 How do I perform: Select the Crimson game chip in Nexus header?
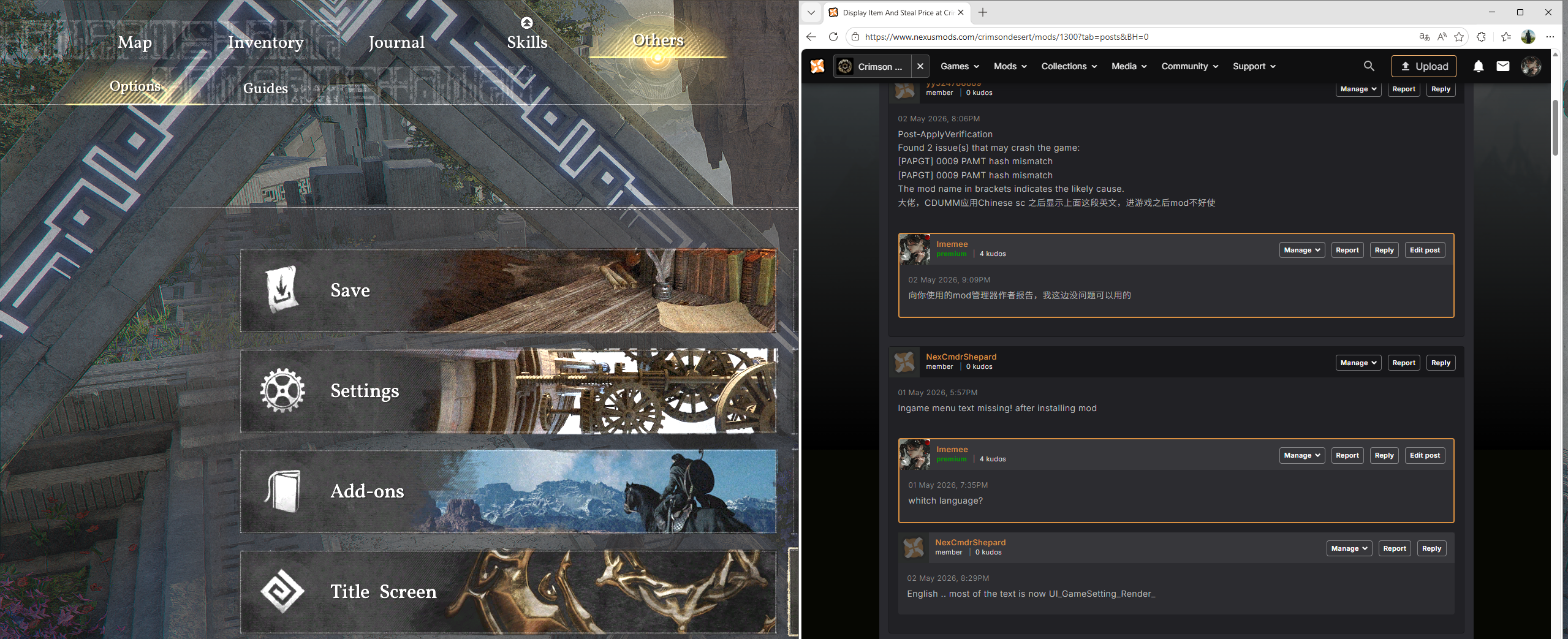(873, 66)
